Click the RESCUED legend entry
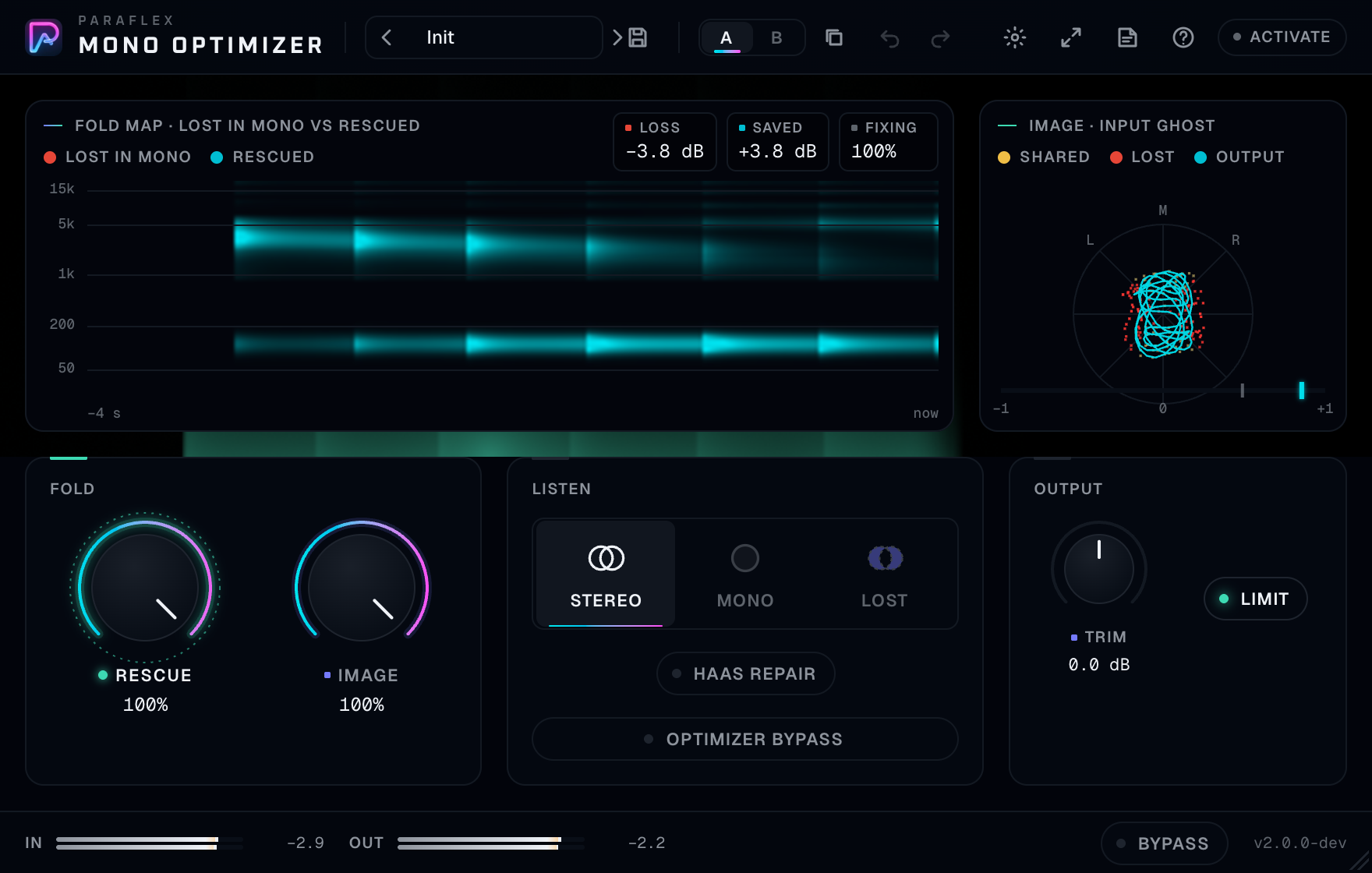This screenshot has width=1372, height=873. [263, 157]
